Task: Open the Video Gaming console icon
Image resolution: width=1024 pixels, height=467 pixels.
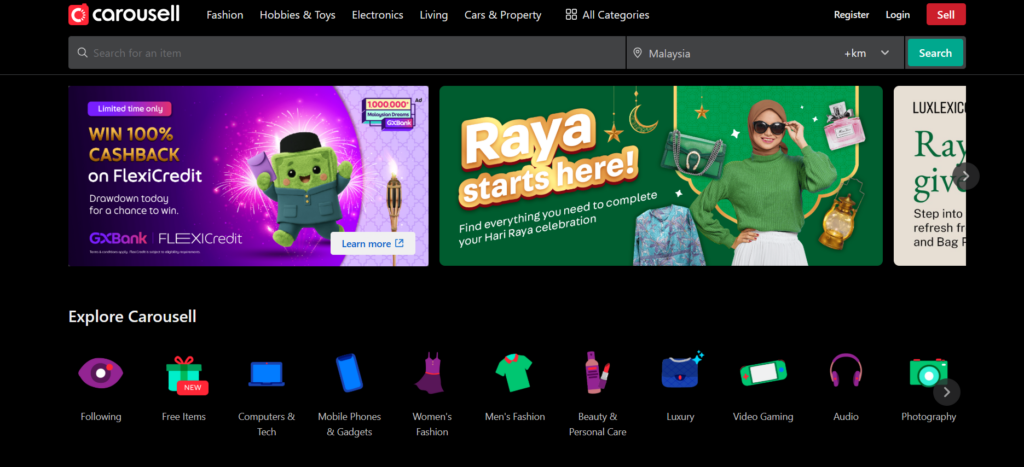Action: tap(763, 373)
